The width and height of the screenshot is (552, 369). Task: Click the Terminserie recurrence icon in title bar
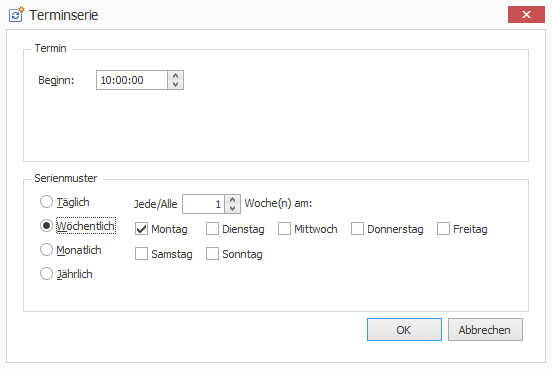[x=17, y=14]
